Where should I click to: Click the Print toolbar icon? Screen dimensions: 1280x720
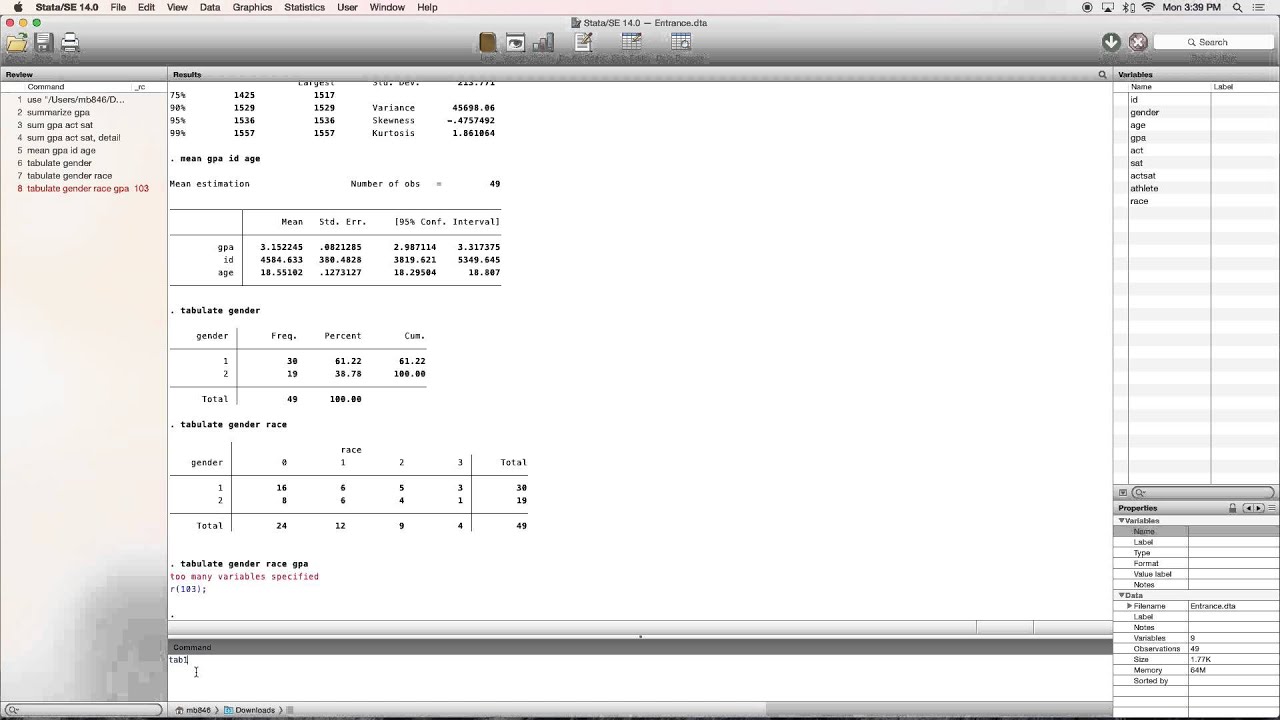(x=70, y=42)
